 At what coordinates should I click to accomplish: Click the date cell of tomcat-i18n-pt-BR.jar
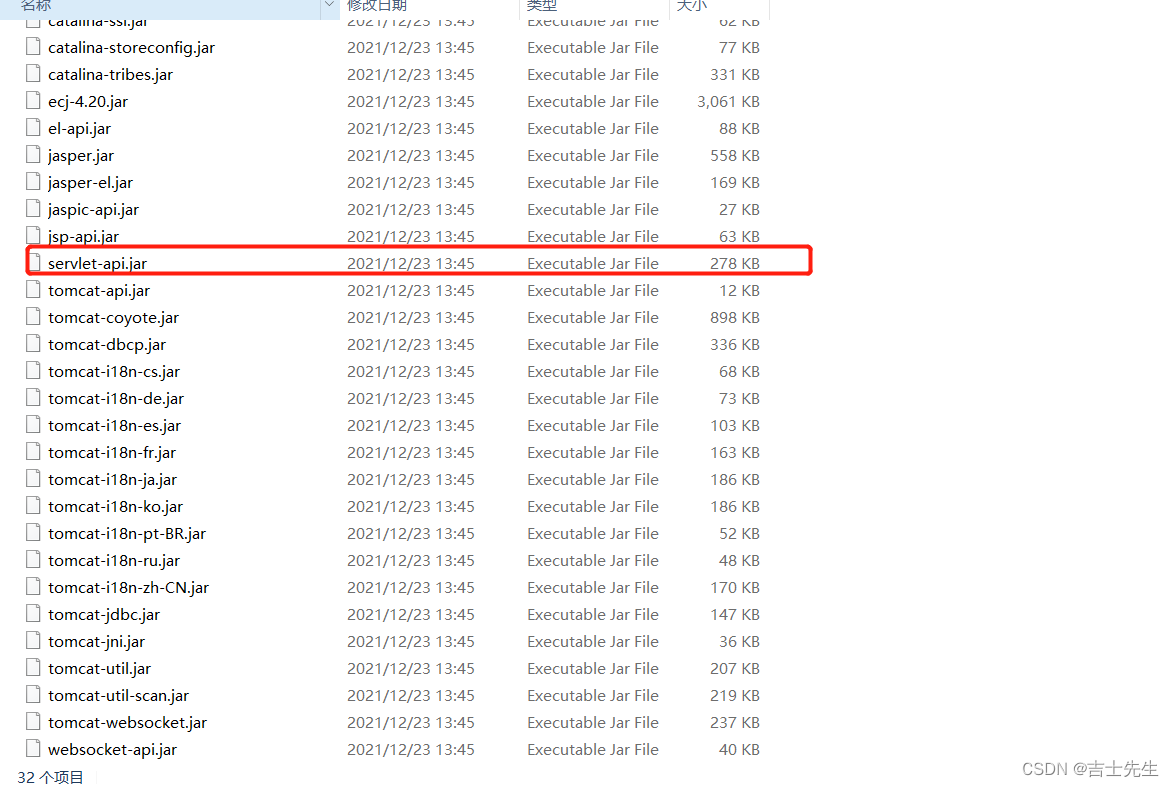[x=410, y=534]
